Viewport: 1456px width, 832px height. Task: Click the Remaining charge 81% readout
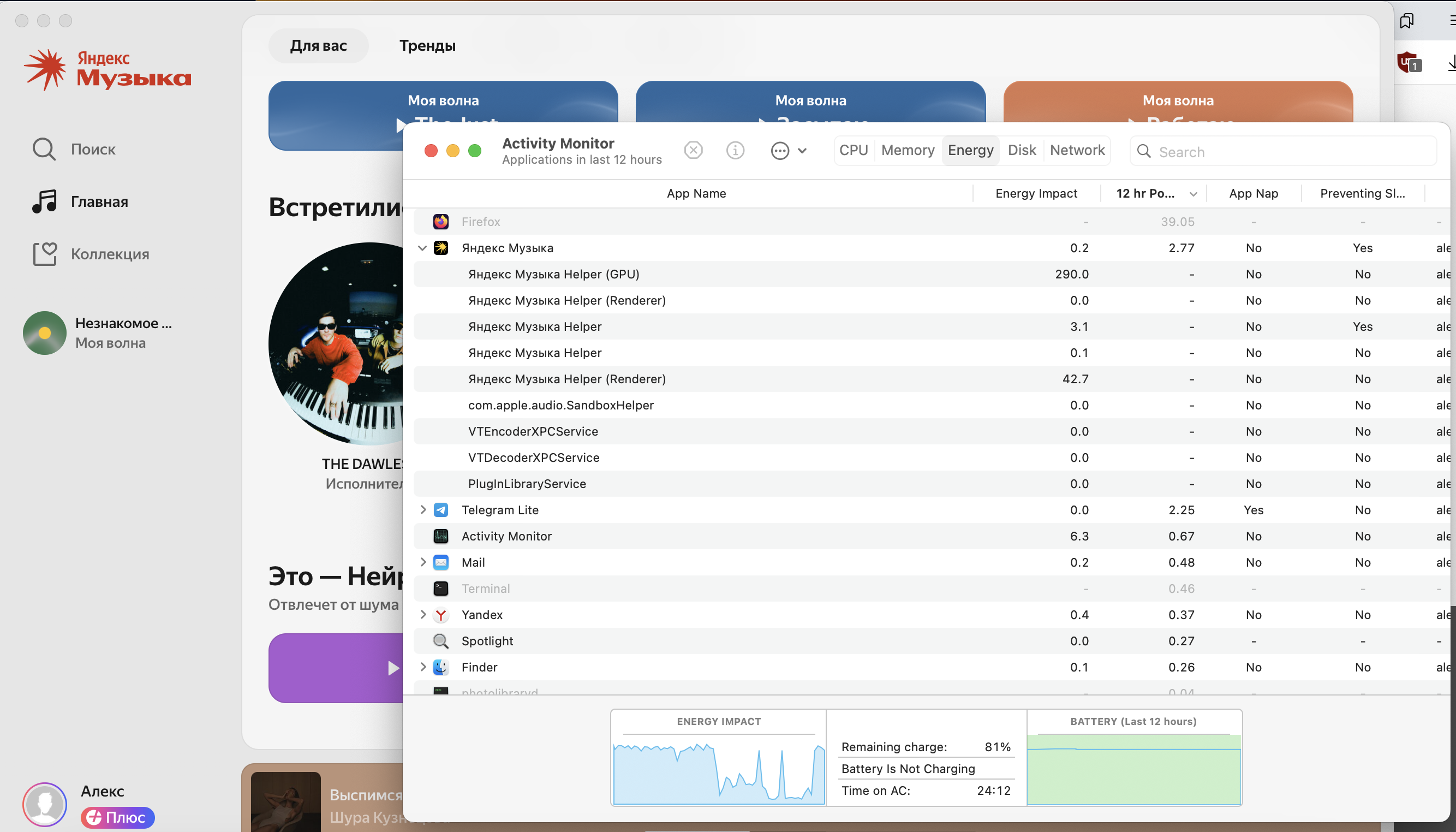pyautogui.click(x=926, y=747)
